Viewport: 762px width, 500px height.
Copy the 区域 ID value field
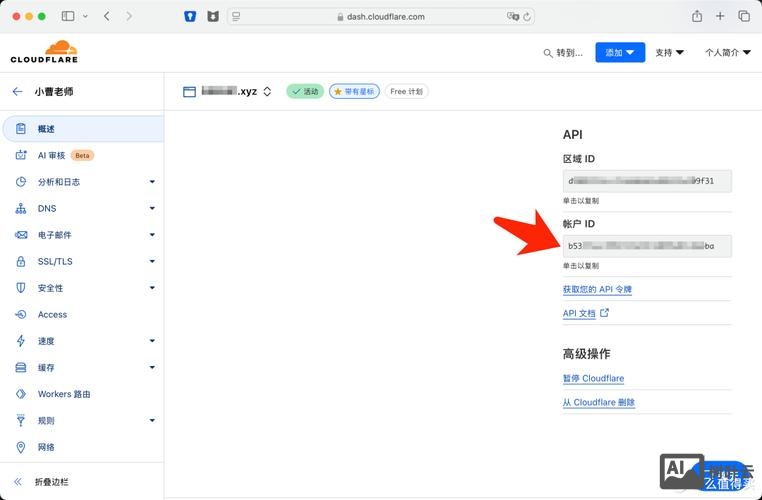click(647, 181)
